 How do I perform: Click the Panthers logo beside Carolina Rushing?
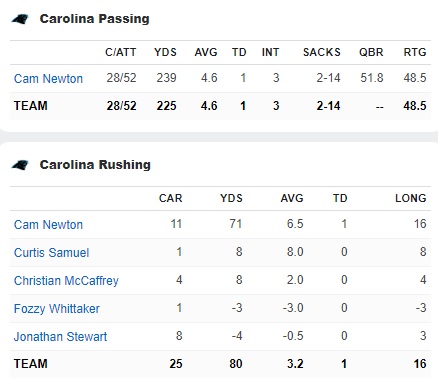tap(20, 165)
